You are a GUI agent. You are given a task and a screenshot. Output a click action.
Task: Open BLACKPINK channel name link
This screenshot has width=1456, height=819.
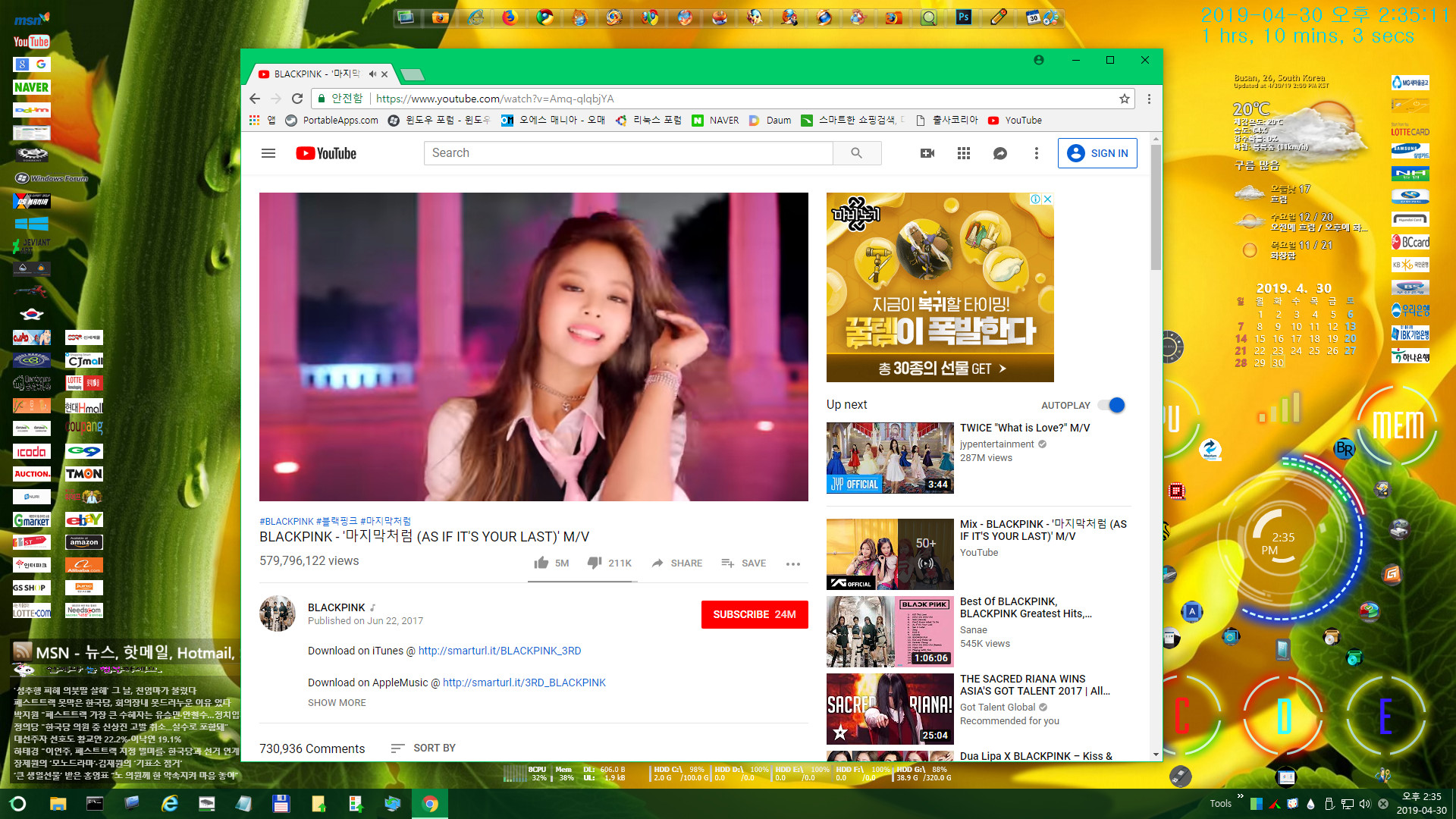(x=337, y=607)
